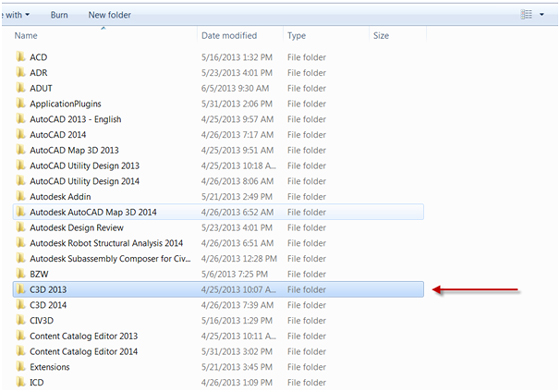Select AutoCAD Utility Design 2014 name

[84, 181]
